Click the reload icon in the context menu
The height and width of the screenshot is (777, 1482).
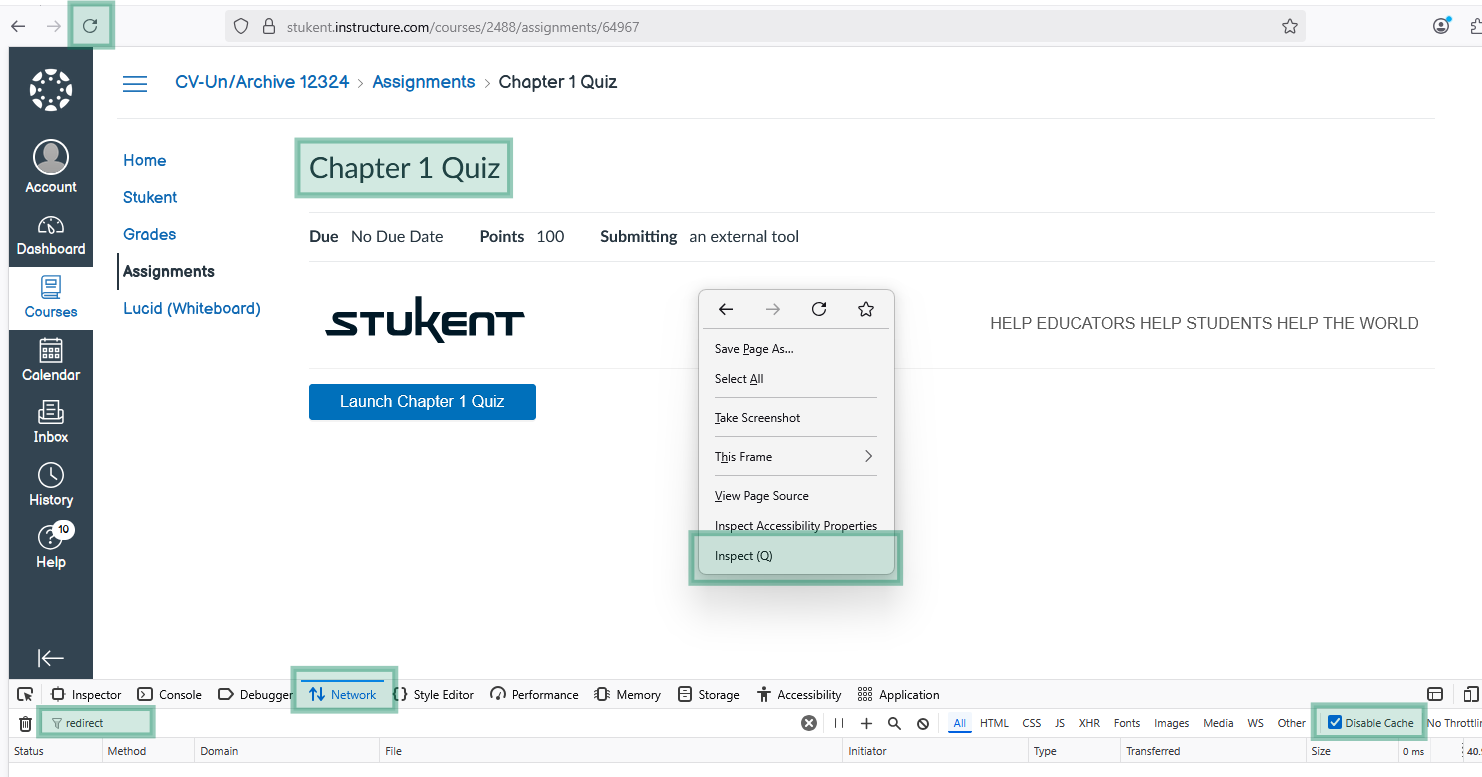click(819, 310)
